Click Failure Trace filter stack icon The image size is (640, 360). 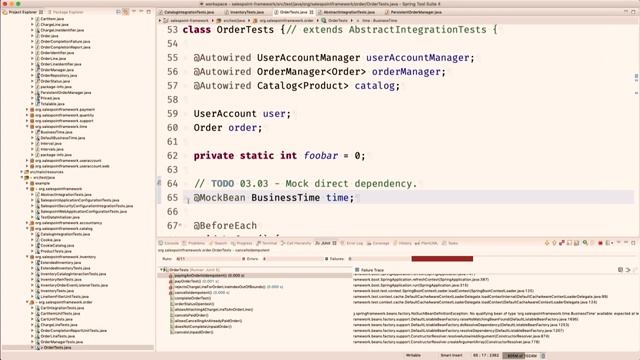pos(620,270)
